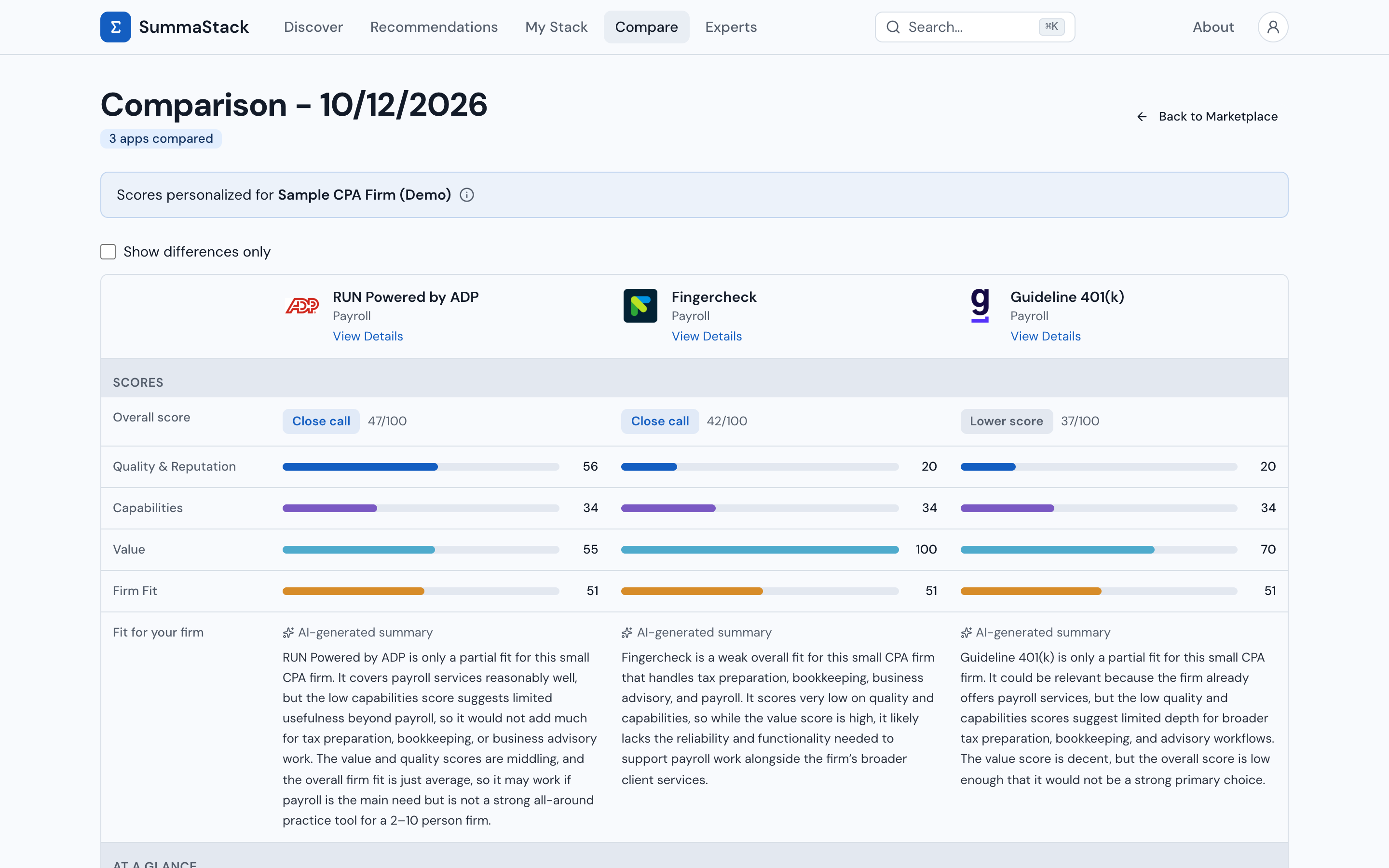The image size is (1389, 868).
Task: Click the Sample CPA Firm (Demo) text
Action: [365, 195]
